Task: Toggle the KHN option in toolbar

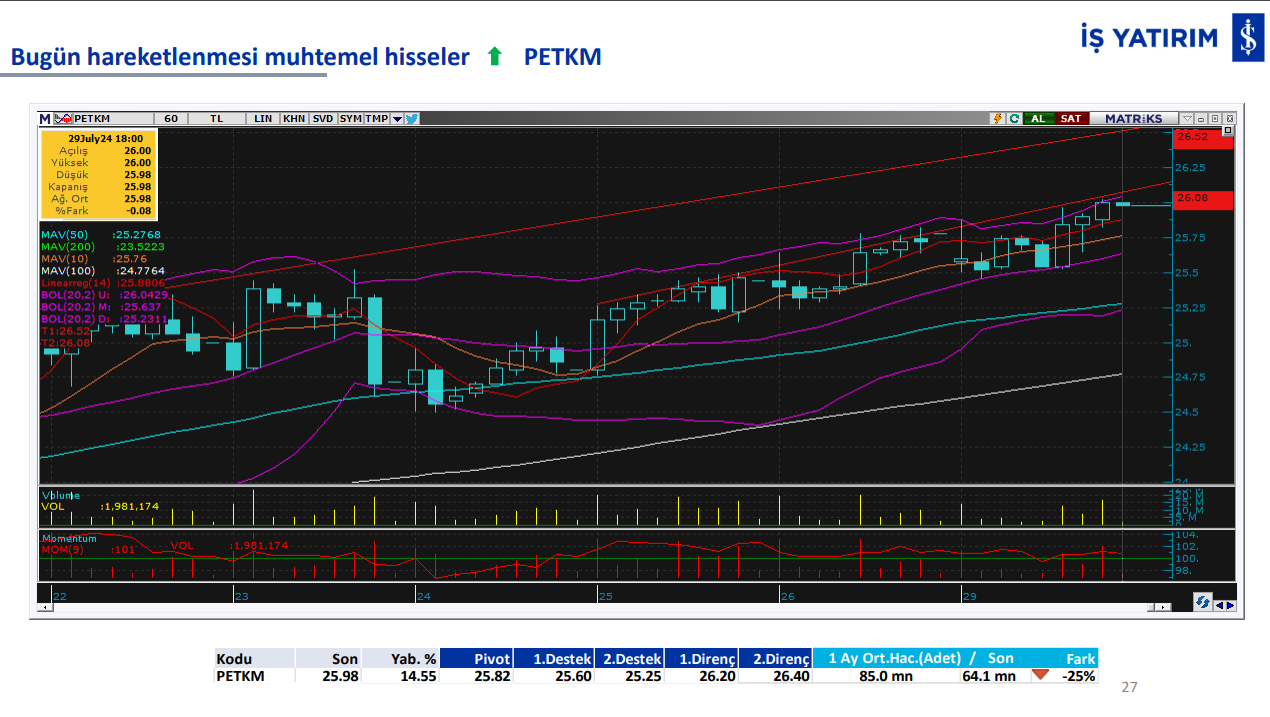Action: pos(294,118)
